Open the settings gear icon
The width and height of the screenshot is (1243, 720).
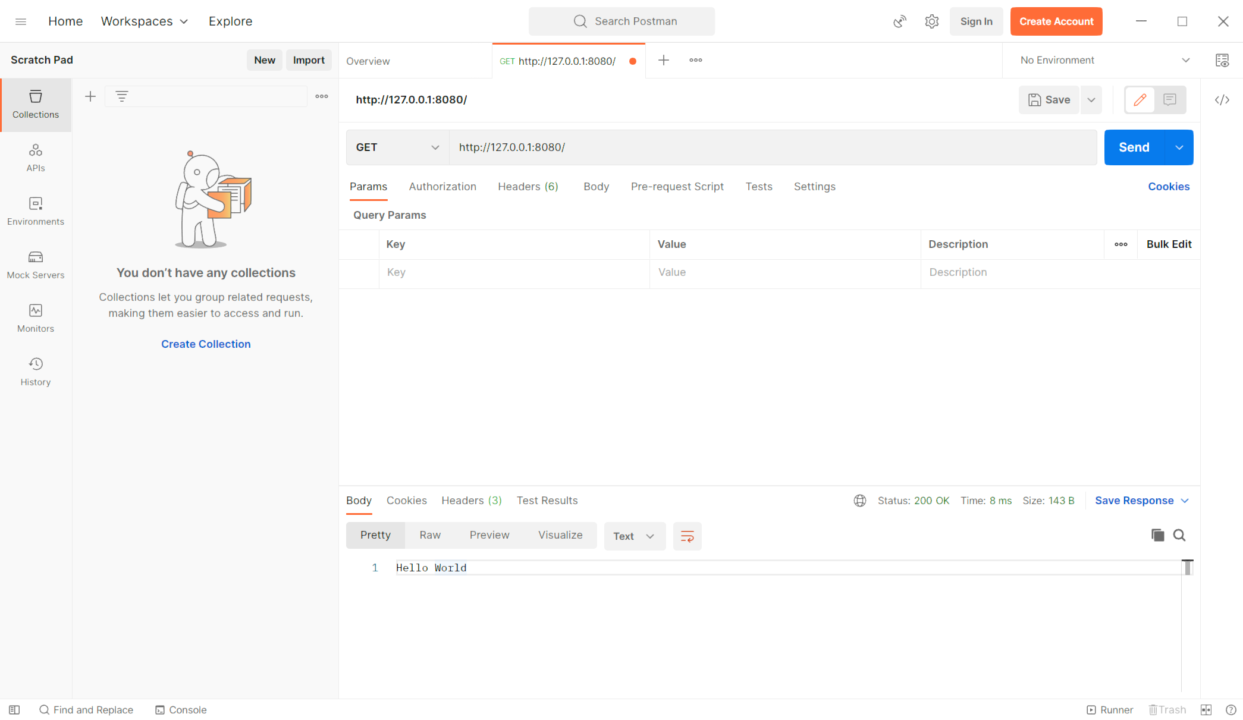932,21
